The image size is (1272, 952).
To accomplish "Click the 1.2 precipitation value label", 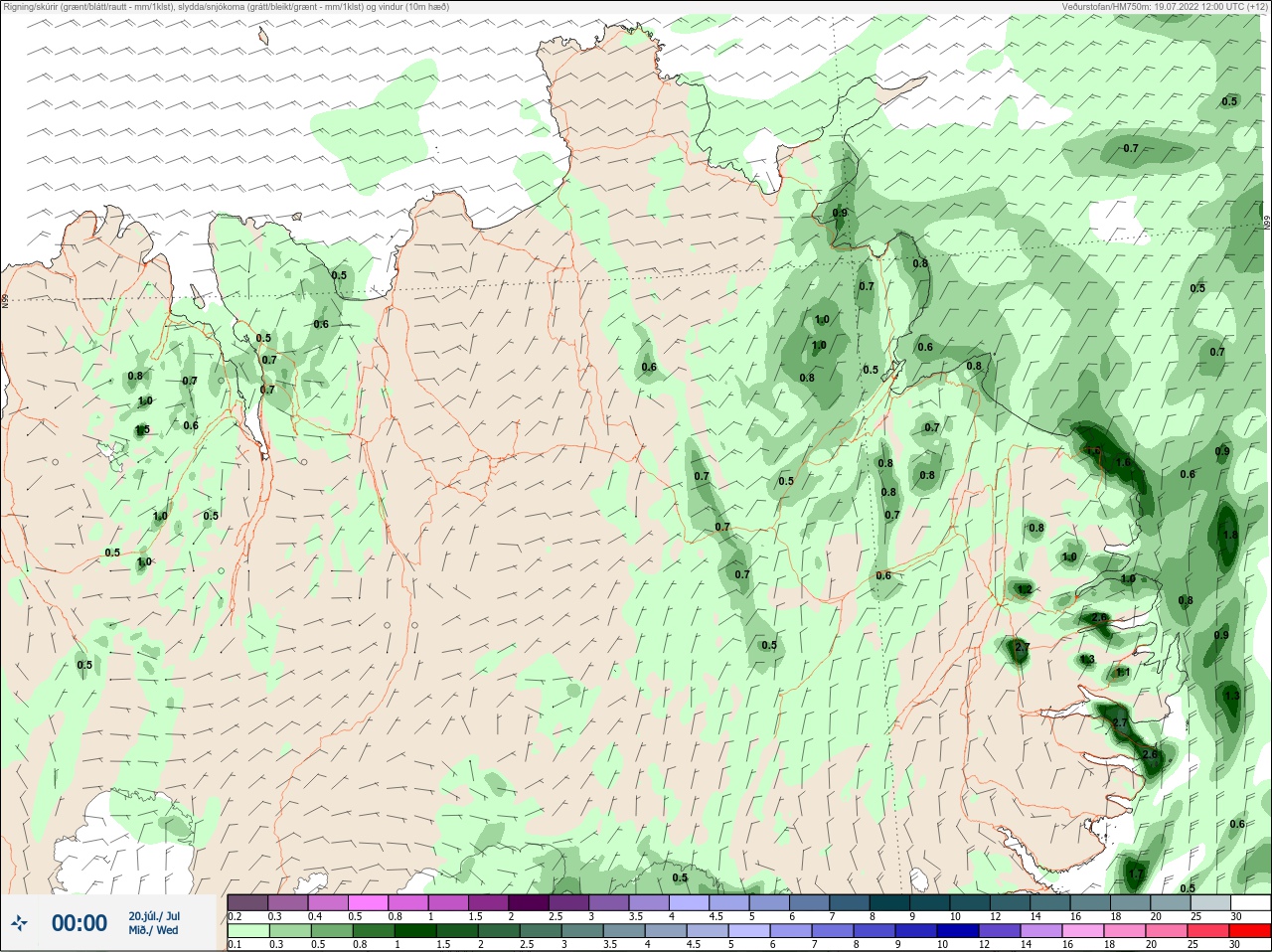I will (1025, 589).
